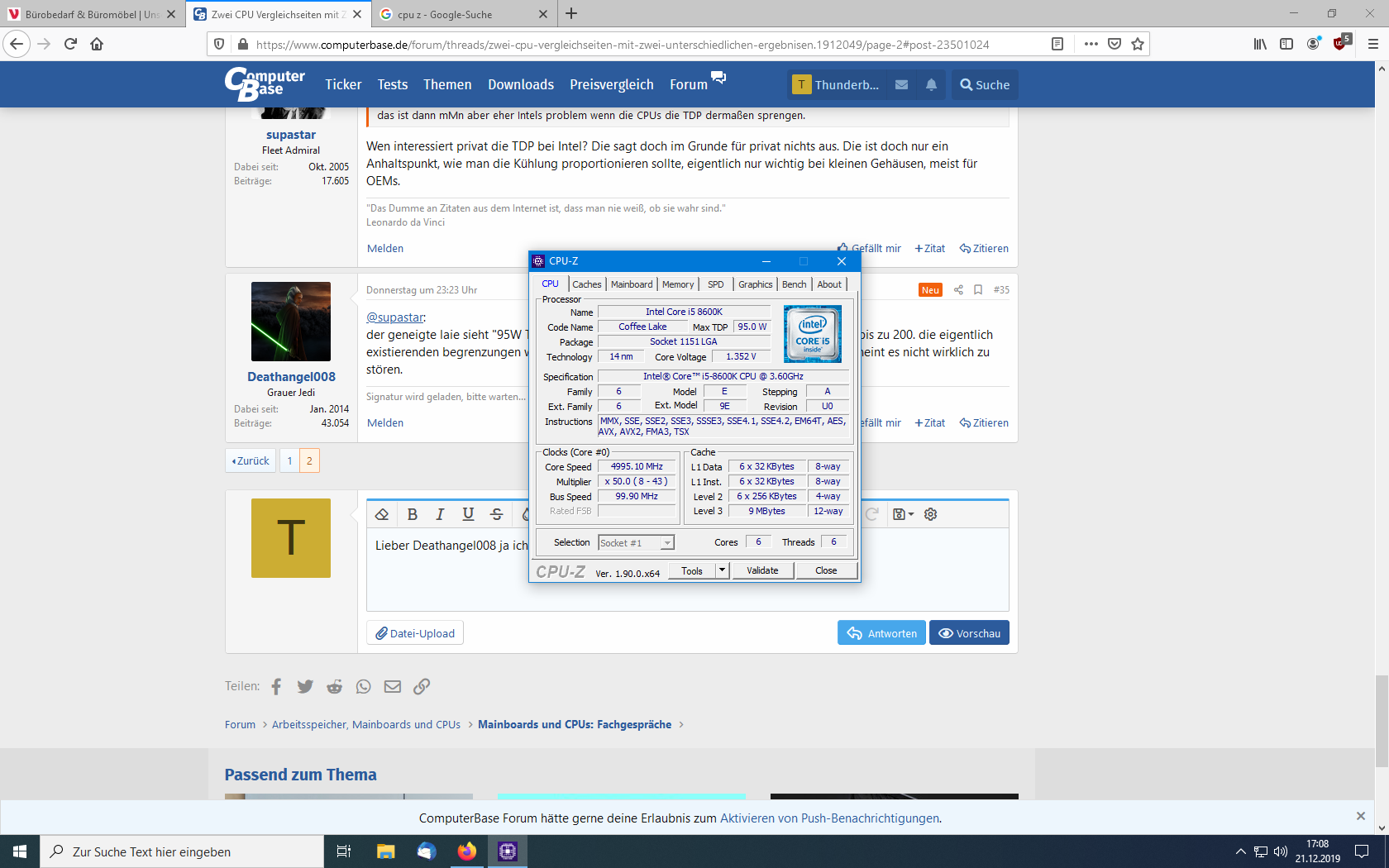Switch to the Mainboard tab in CPU-Z
This screenshot has width=1389, height=868.
coord(632,284)
